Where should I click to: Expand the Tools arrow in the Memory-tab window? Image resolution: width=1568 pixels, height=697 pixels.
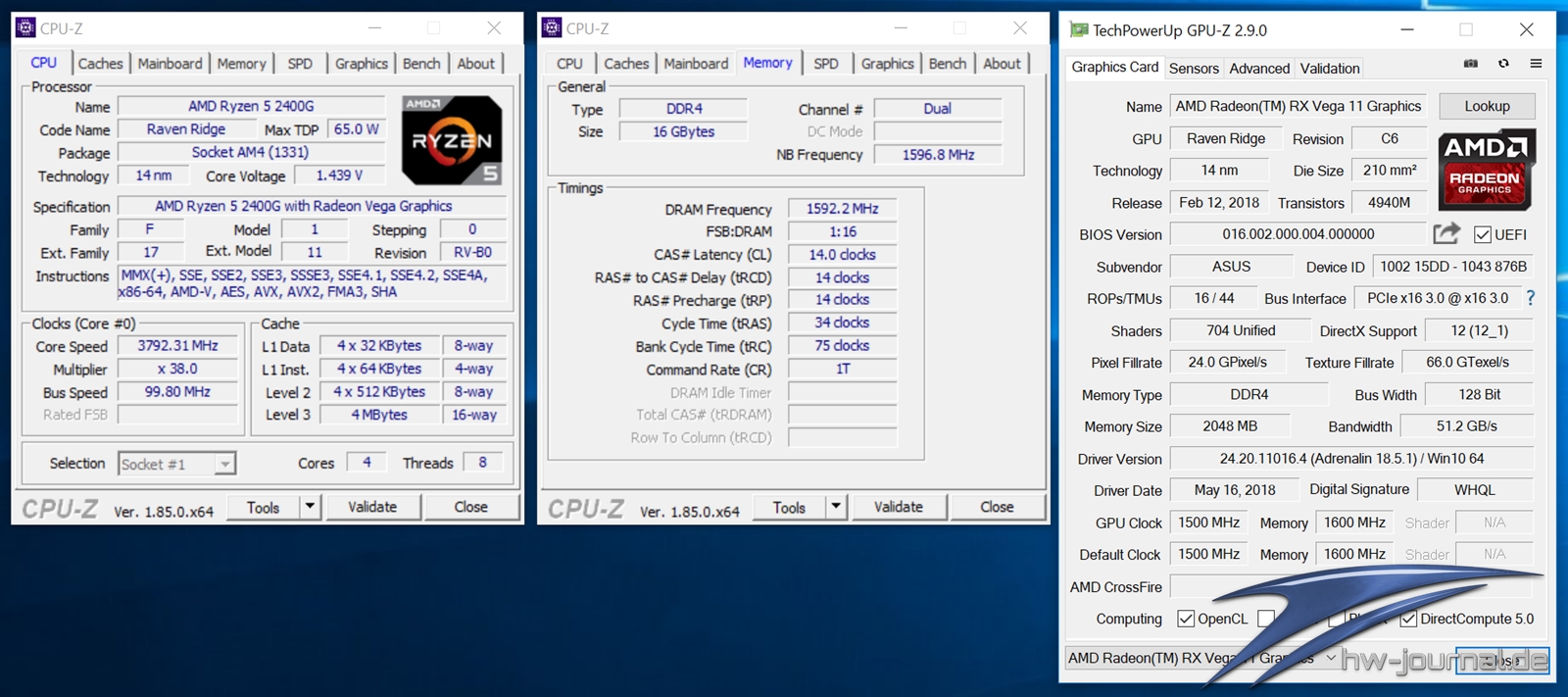click(x=836, y=507)
